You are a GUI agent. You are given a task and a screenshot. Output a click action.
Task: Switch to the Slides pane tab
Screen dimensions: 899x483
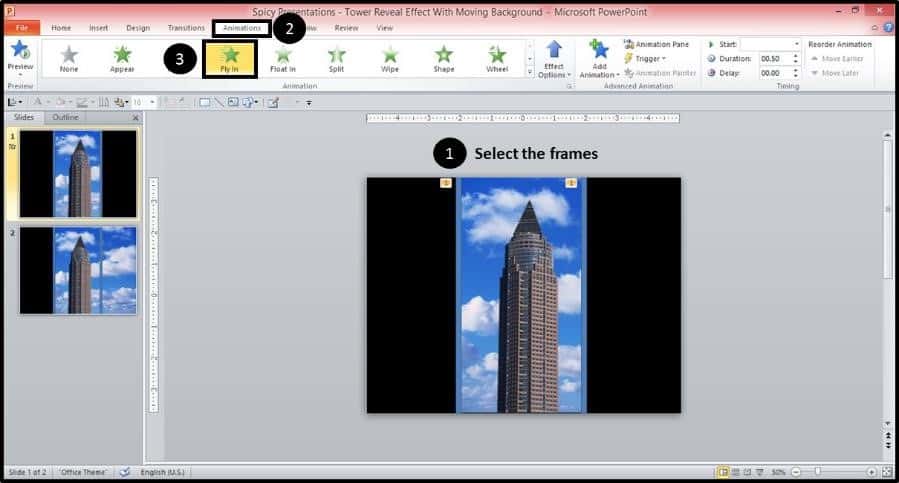(x=24, y=117)
